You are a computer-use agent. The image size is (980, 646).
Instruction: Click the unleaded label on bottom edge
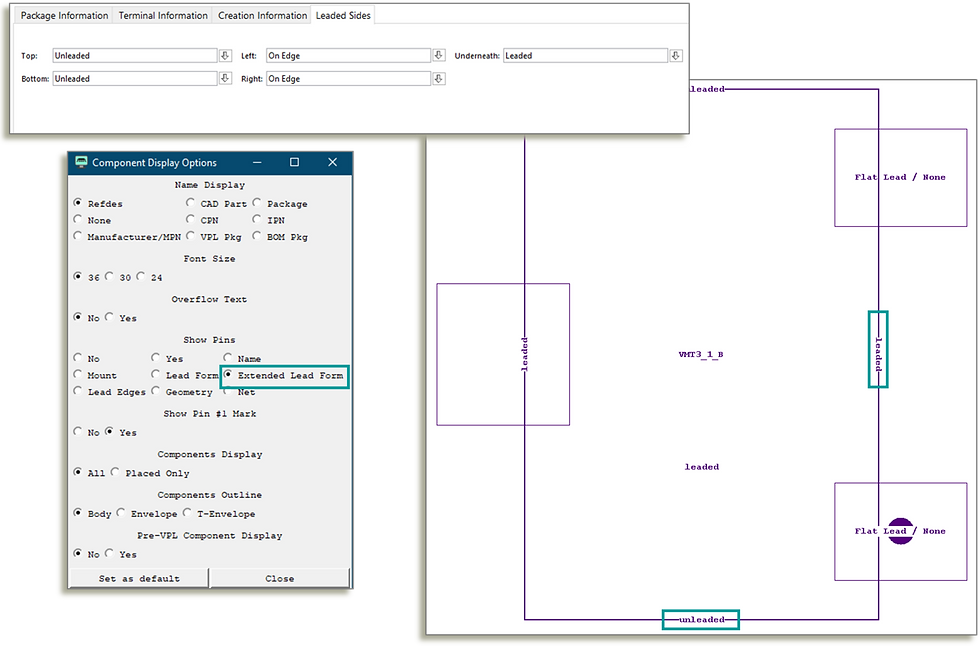(x=701, y=620)
